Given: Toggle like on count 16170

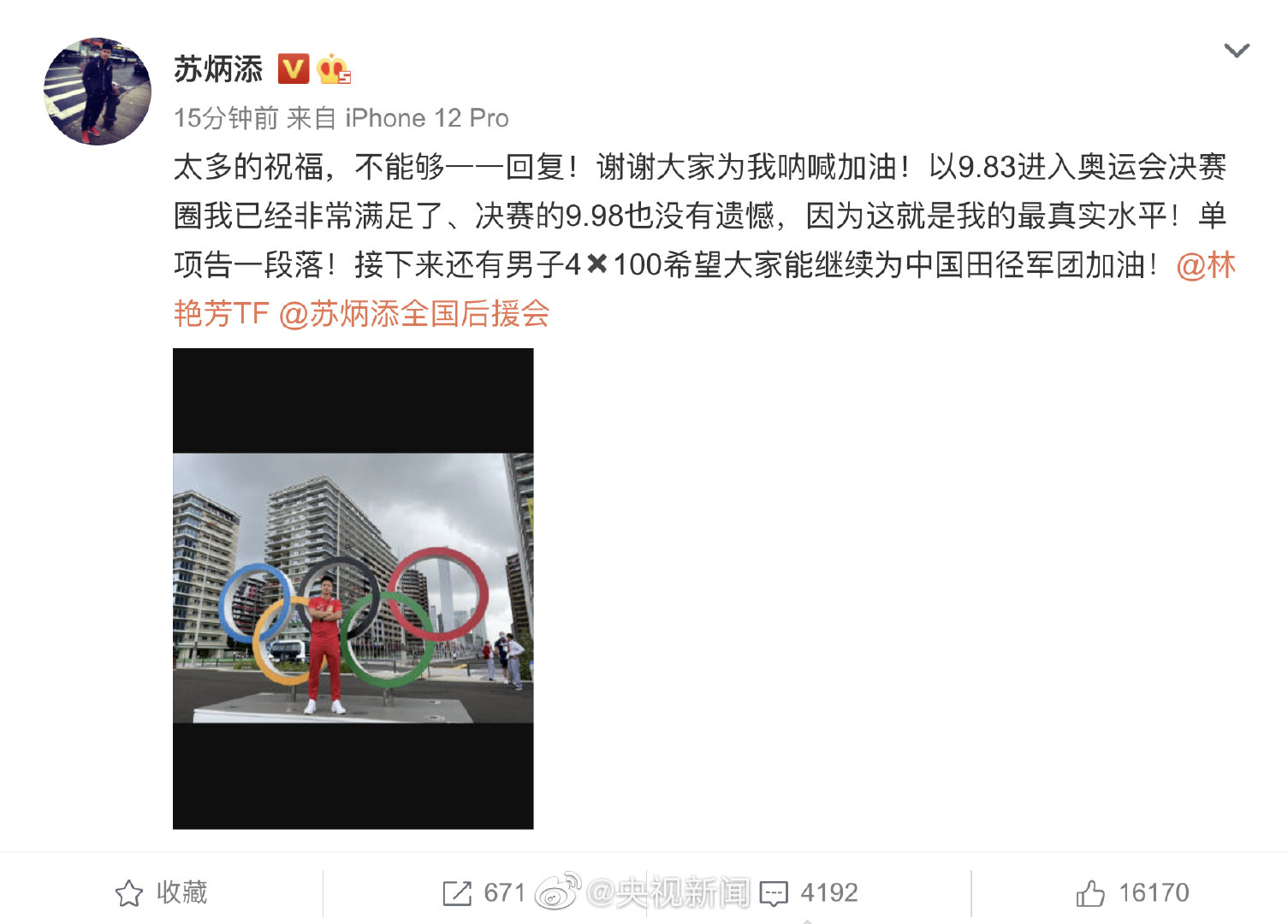Looking at the screenshot, I should click(x=1154, y=892).
